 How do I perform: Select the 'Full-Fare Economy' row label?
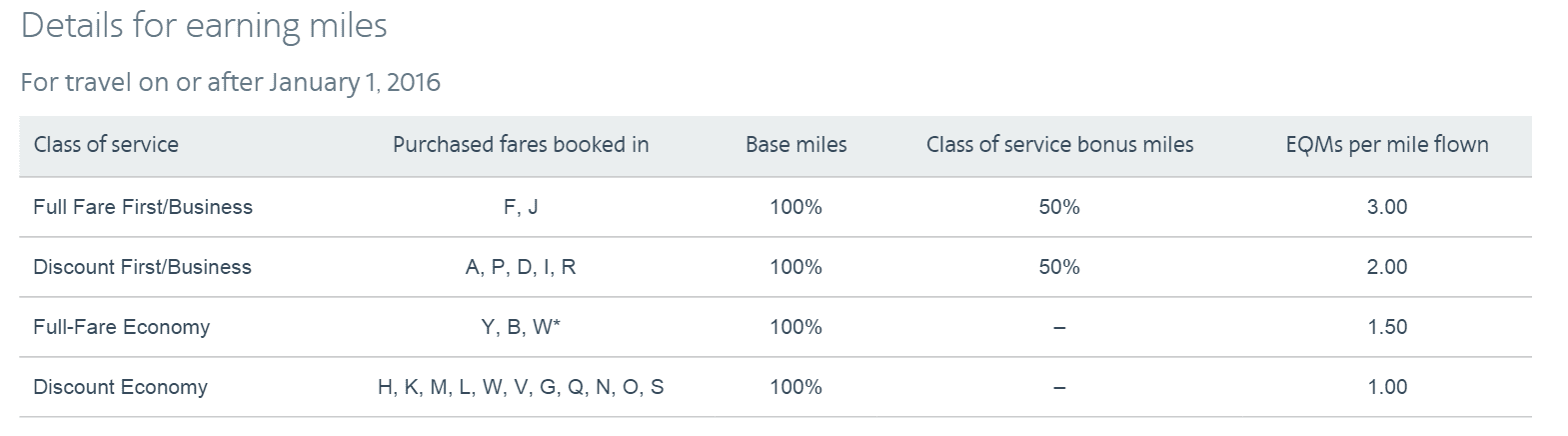(121, 327)
